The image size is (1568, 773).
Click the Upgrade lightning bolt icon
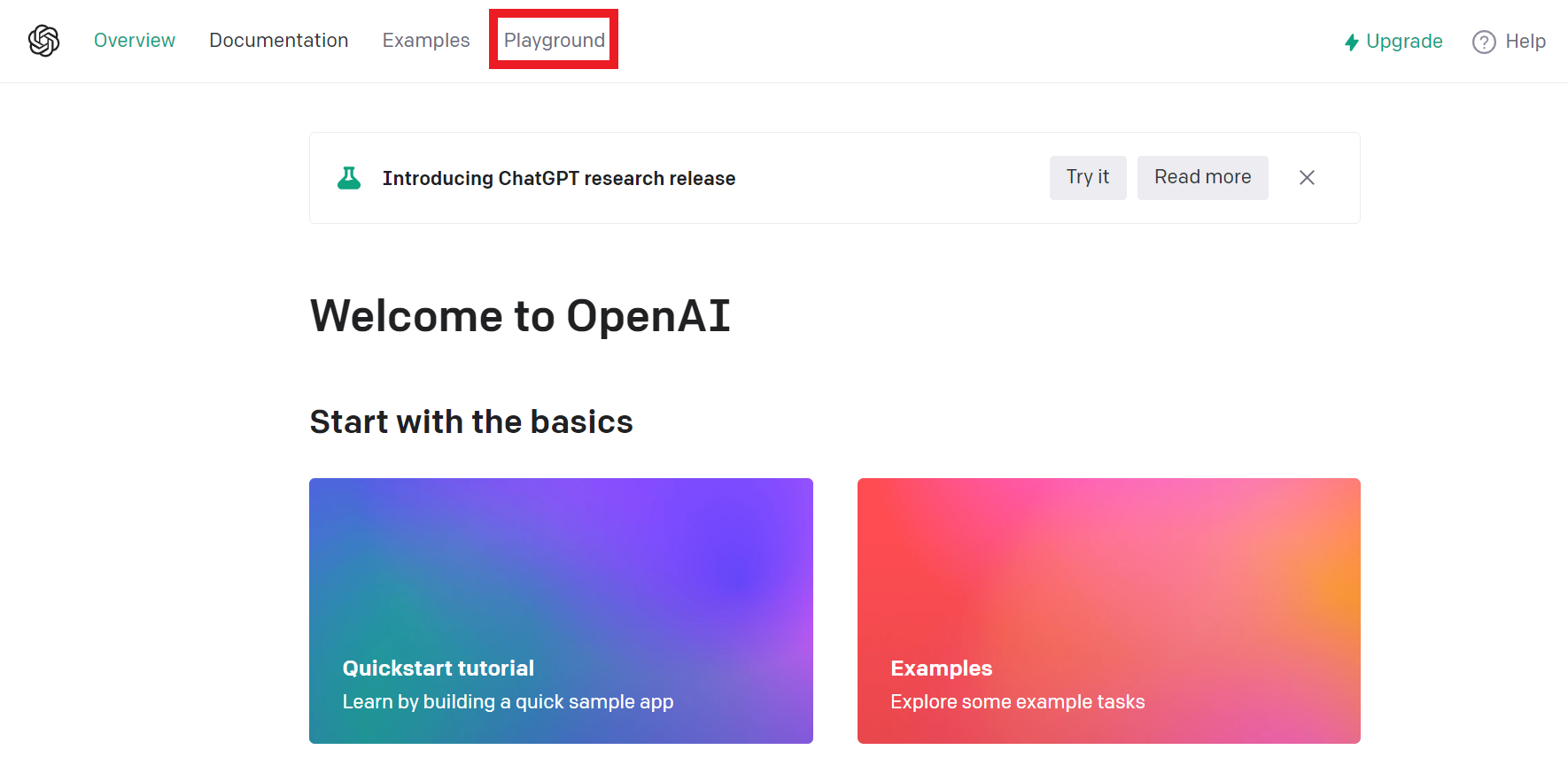tap(1351, 43)
